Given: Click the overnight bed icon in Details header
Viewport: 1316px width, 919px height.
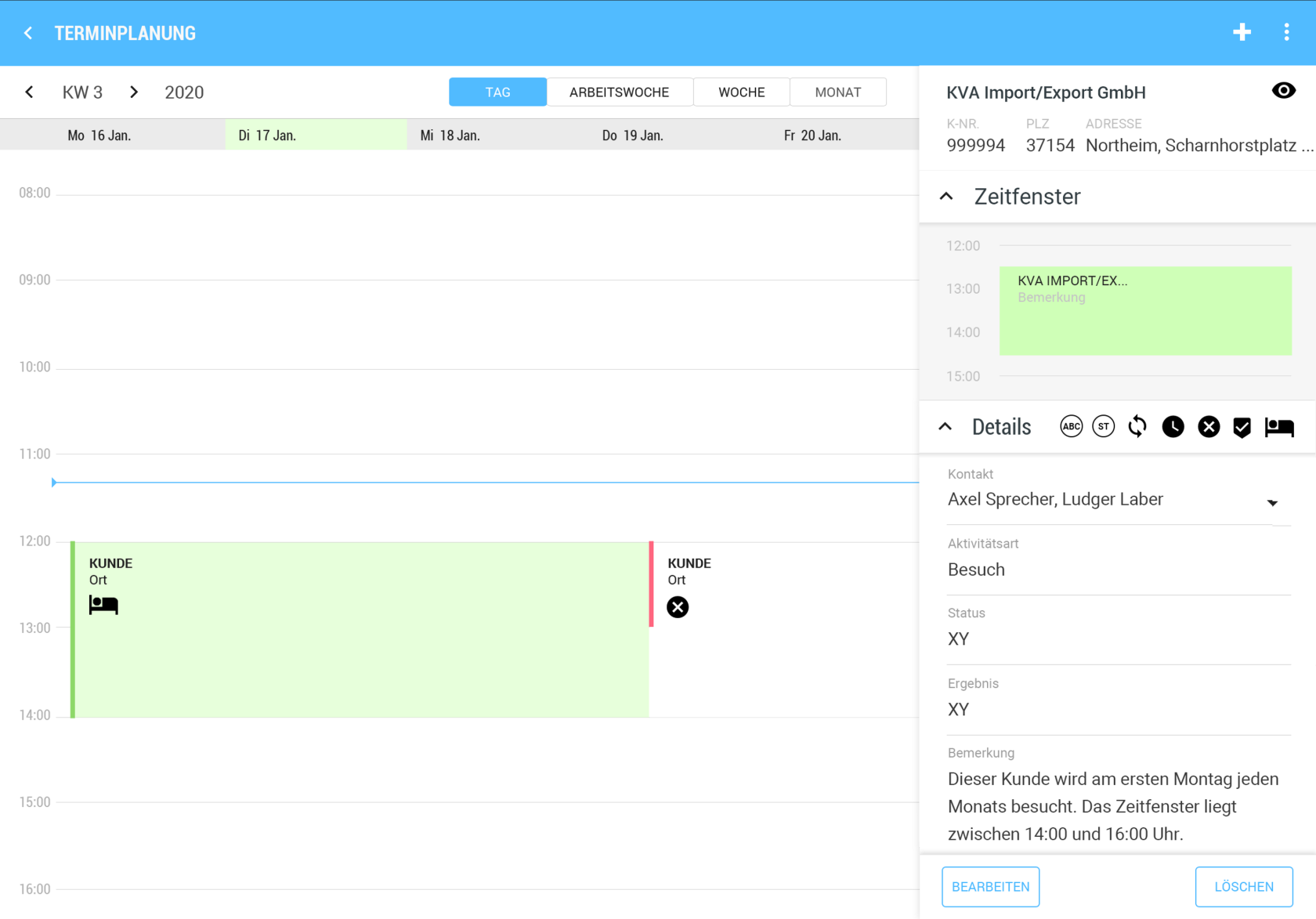Looking at the screenshot, I should click(x=1279, y=427).
